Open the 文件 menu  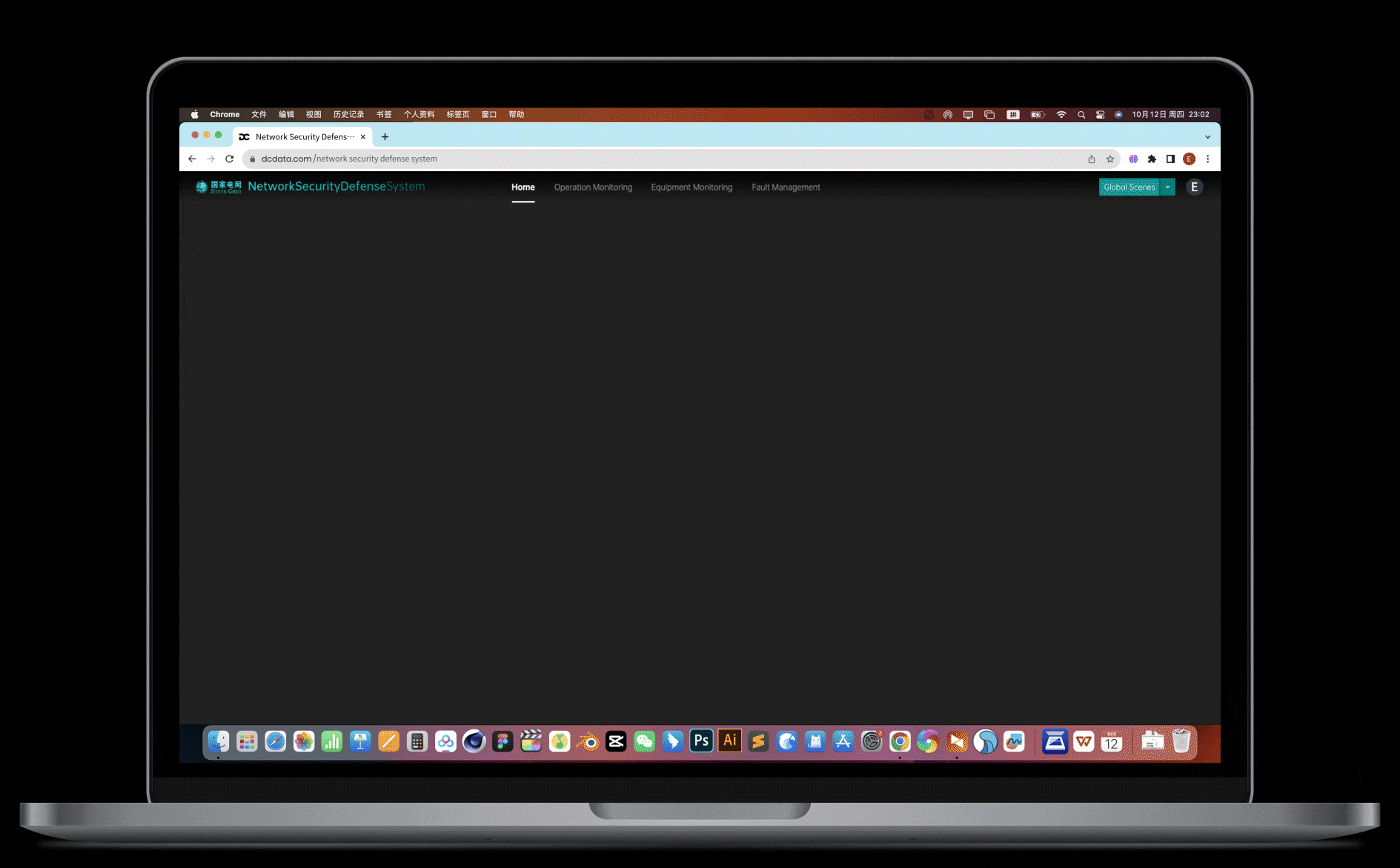coord(259,114)
